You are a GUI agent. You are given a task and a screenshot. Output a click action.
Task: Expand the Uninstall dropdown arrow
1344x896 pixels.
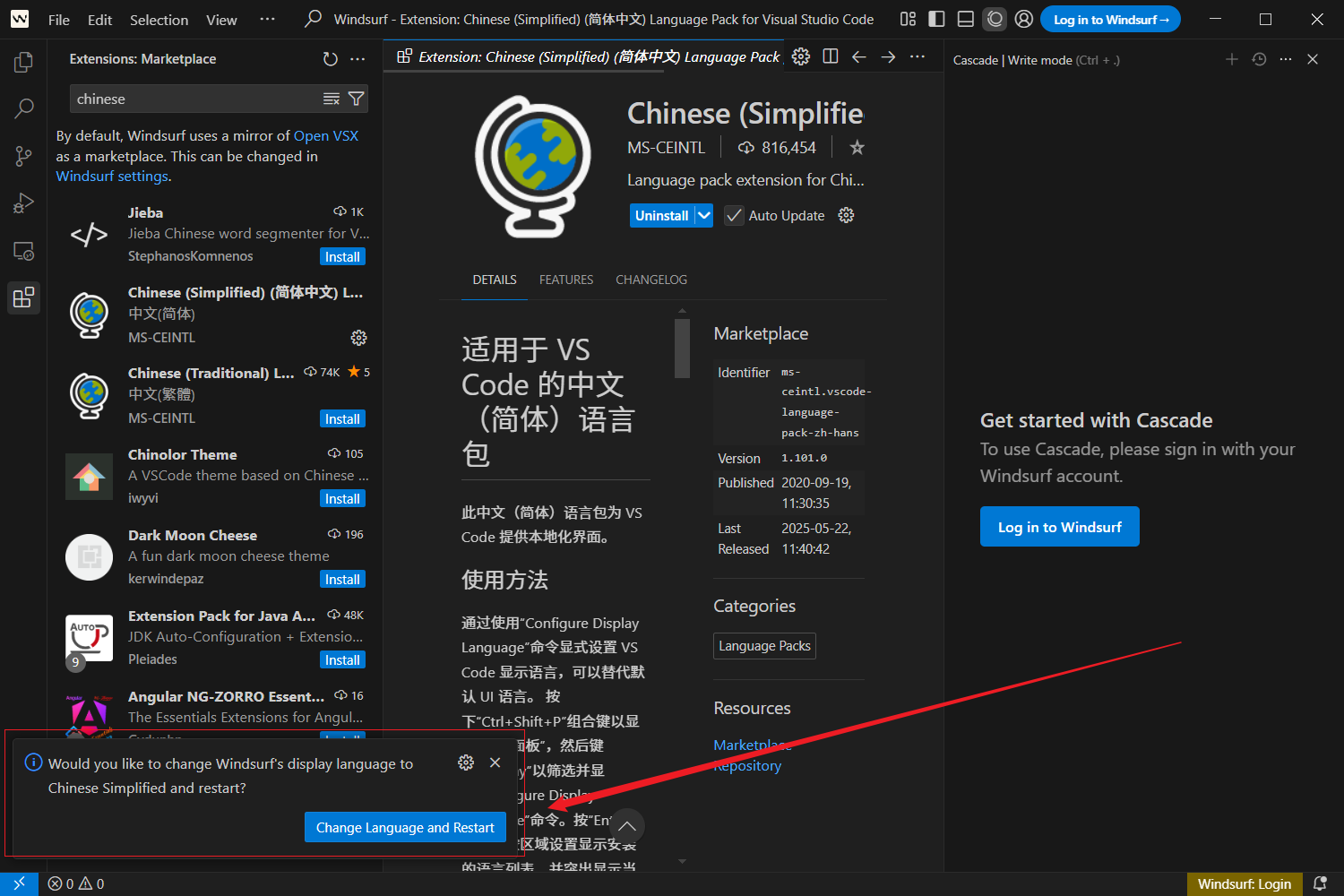click(704, 215)
